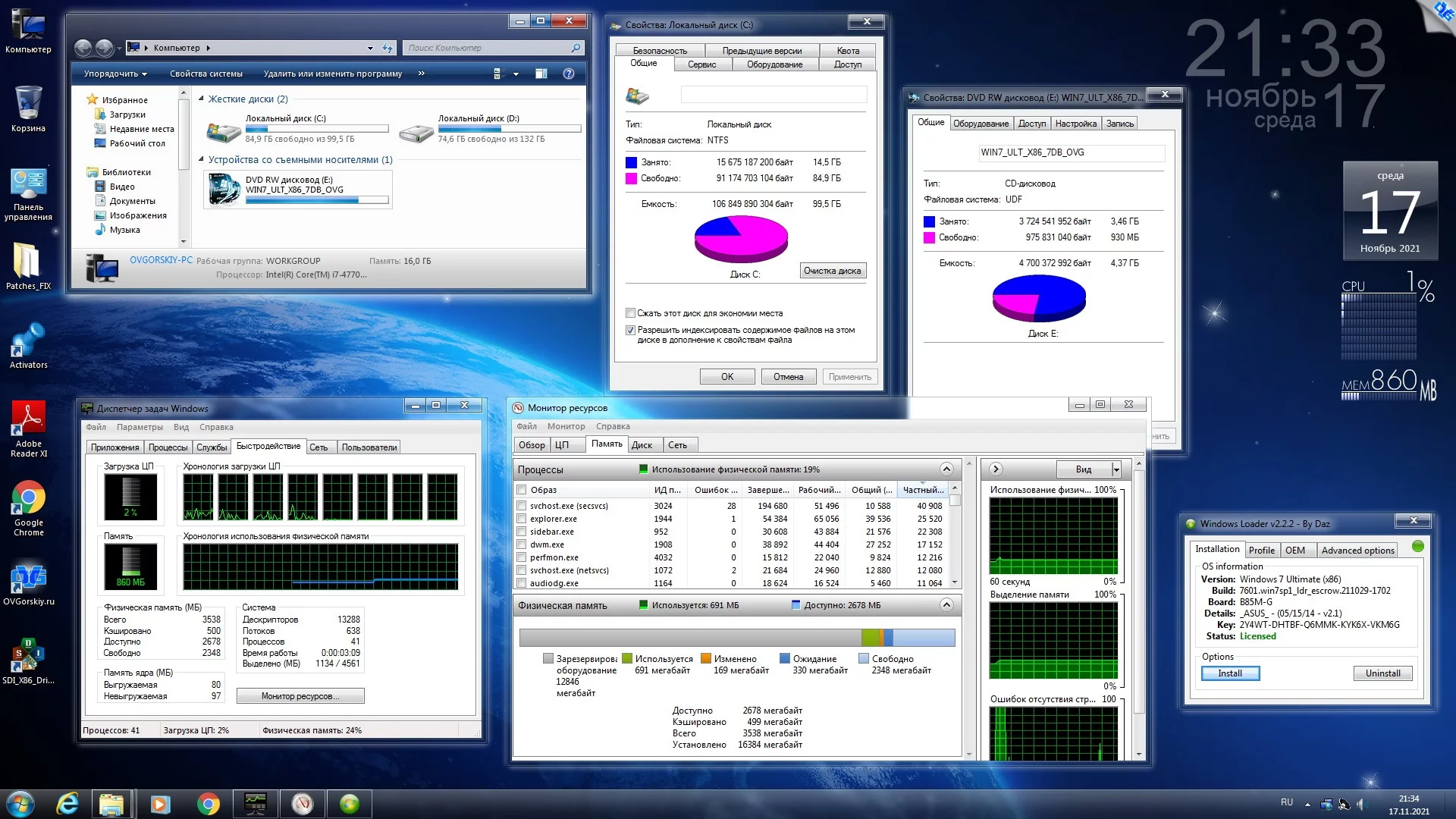Click the Local Disk (D:) usage bar

(509, 129)
